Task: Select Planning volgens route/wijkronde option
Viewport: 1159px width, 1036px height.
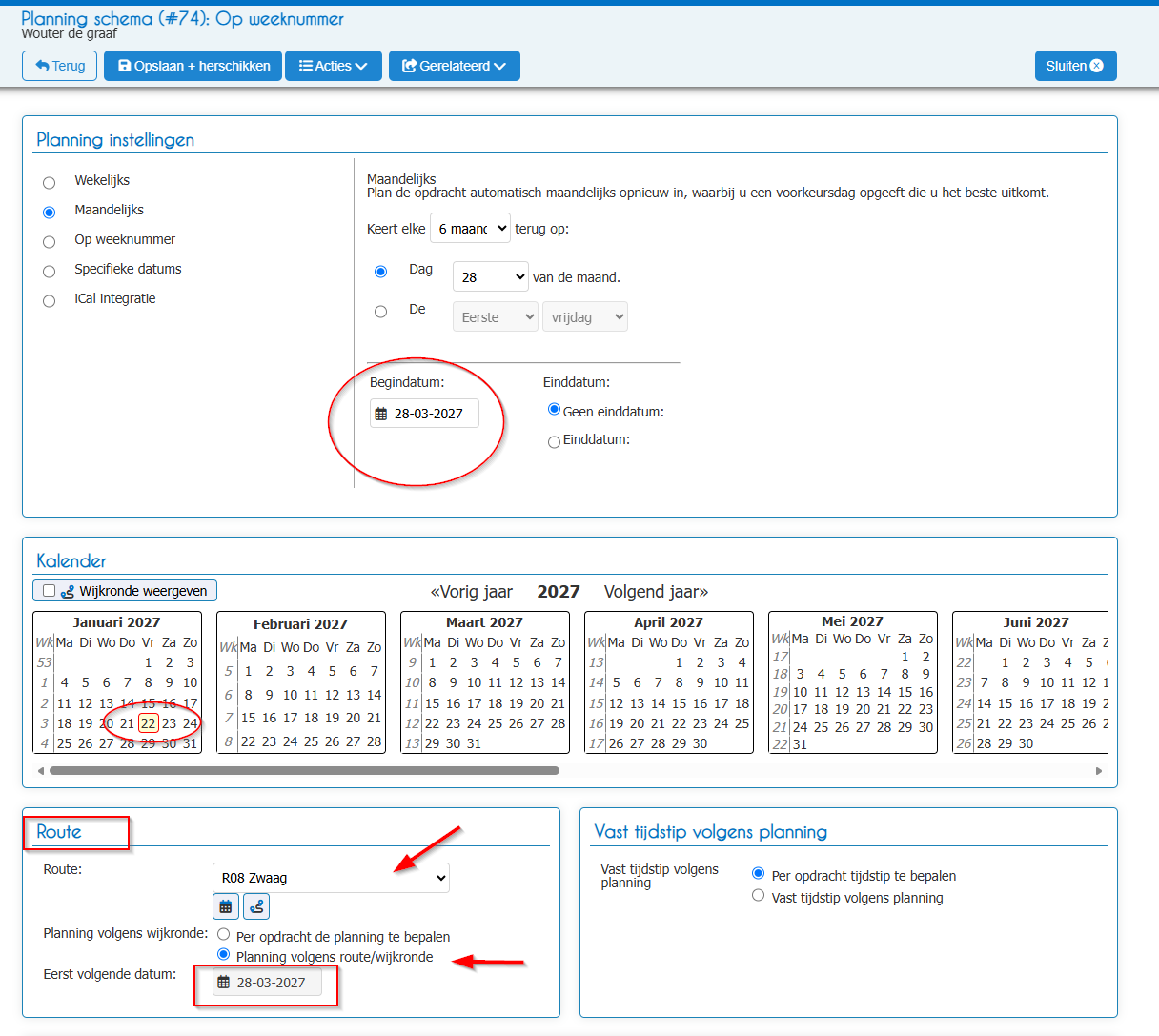Action: [x=223, y=955]
